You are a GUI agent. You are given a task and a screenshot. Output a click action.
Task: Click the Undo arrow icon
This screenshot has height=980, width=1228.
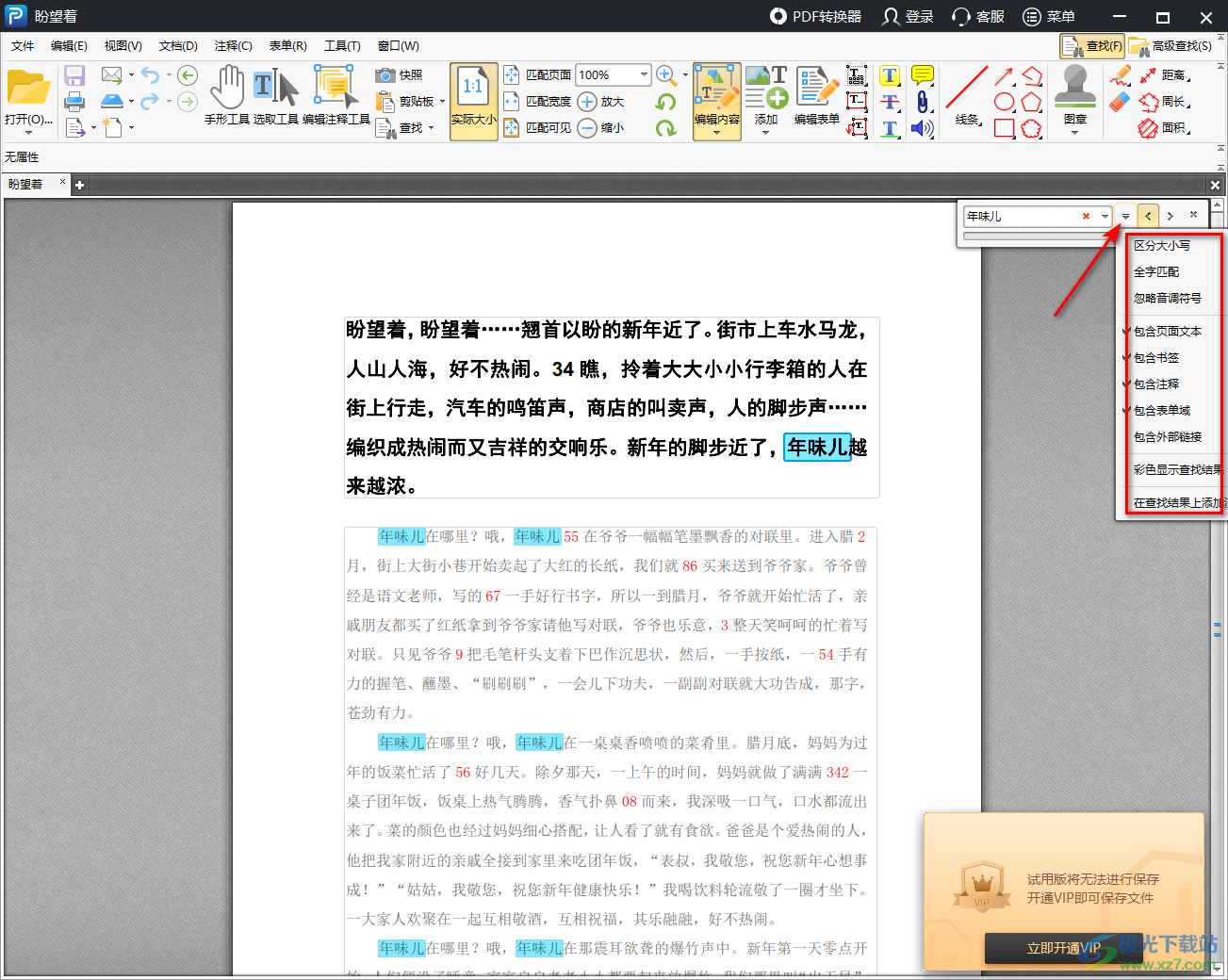point(149,75)
